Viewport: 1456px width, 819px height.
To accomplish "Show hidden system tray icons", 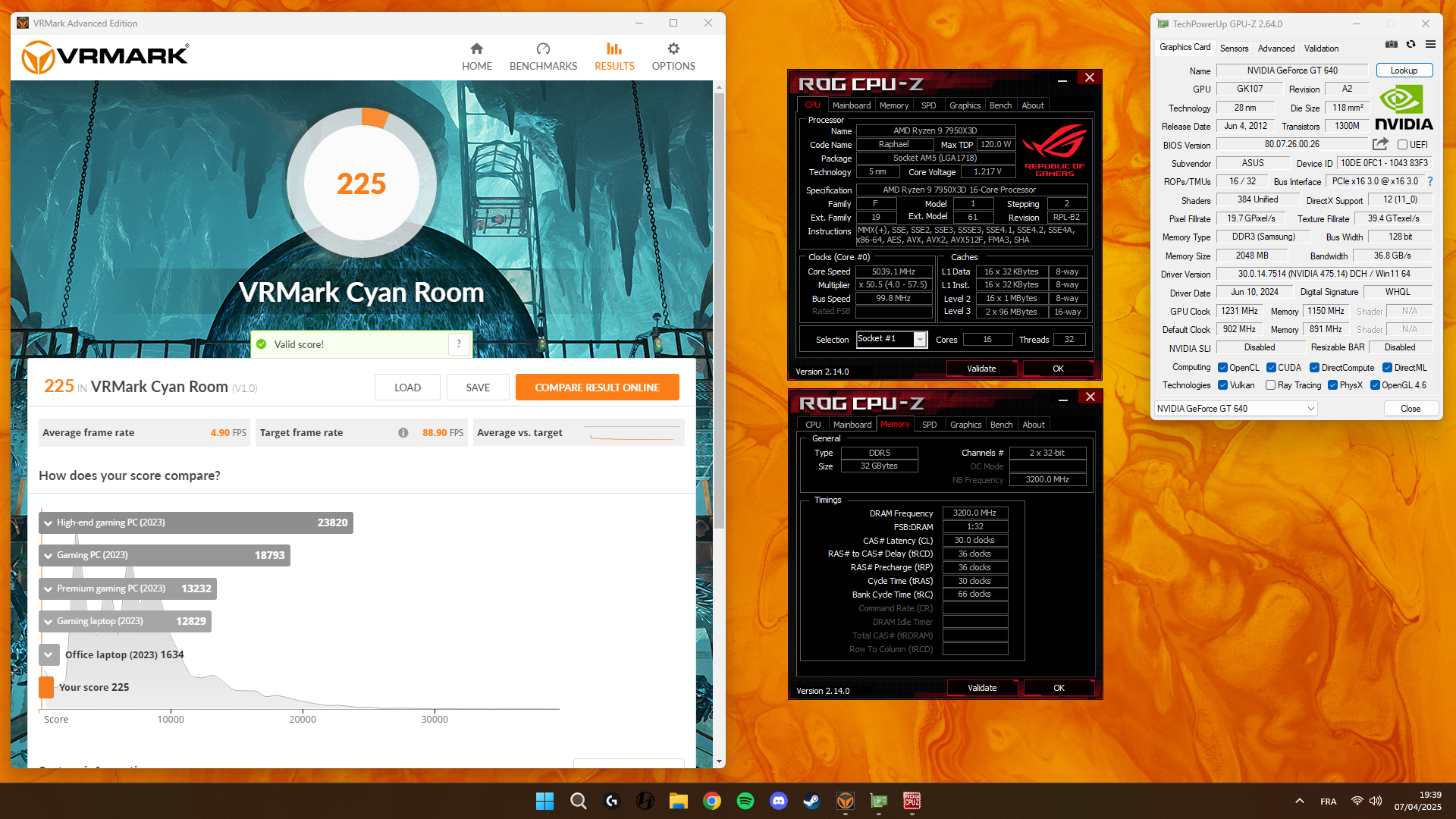I will click(1300, 801).
